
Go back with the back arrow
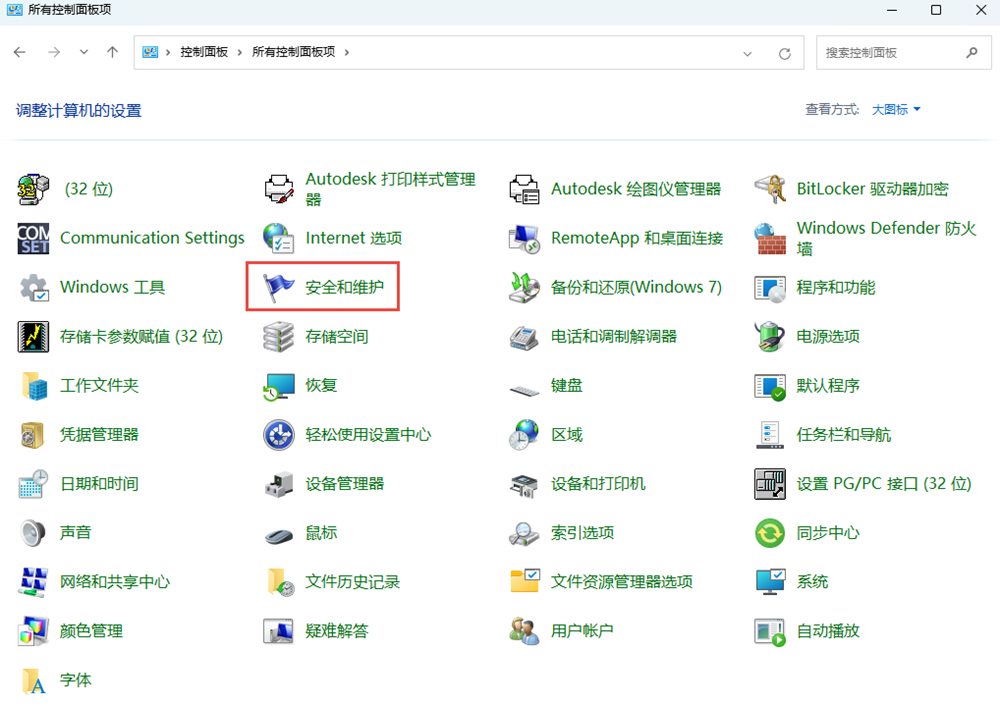tap(20, 52)
